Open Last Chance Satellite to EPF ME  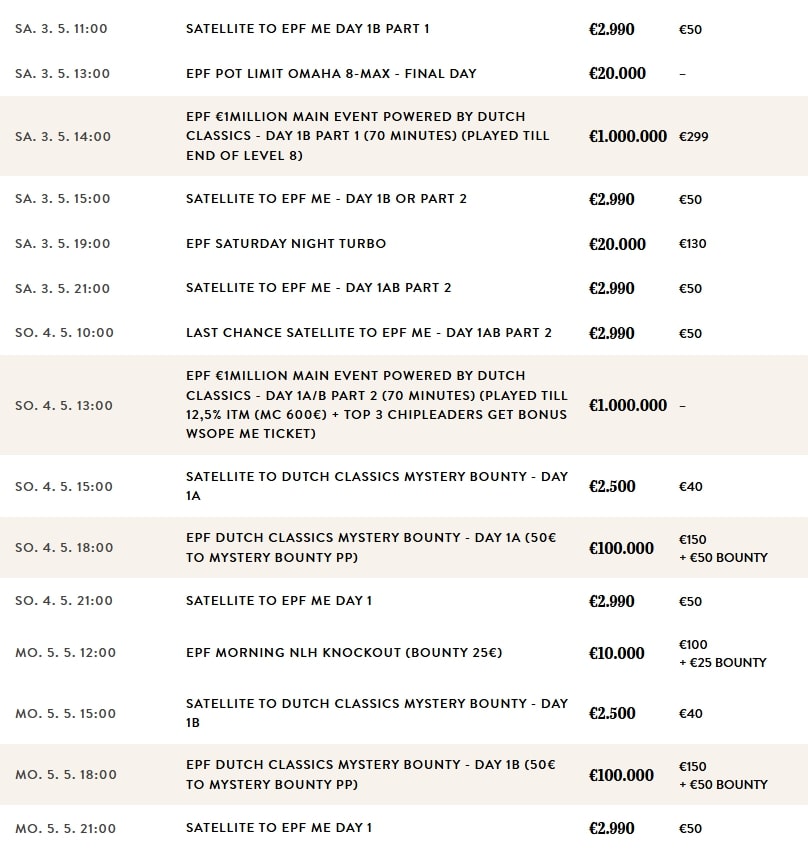pos(369,332)
